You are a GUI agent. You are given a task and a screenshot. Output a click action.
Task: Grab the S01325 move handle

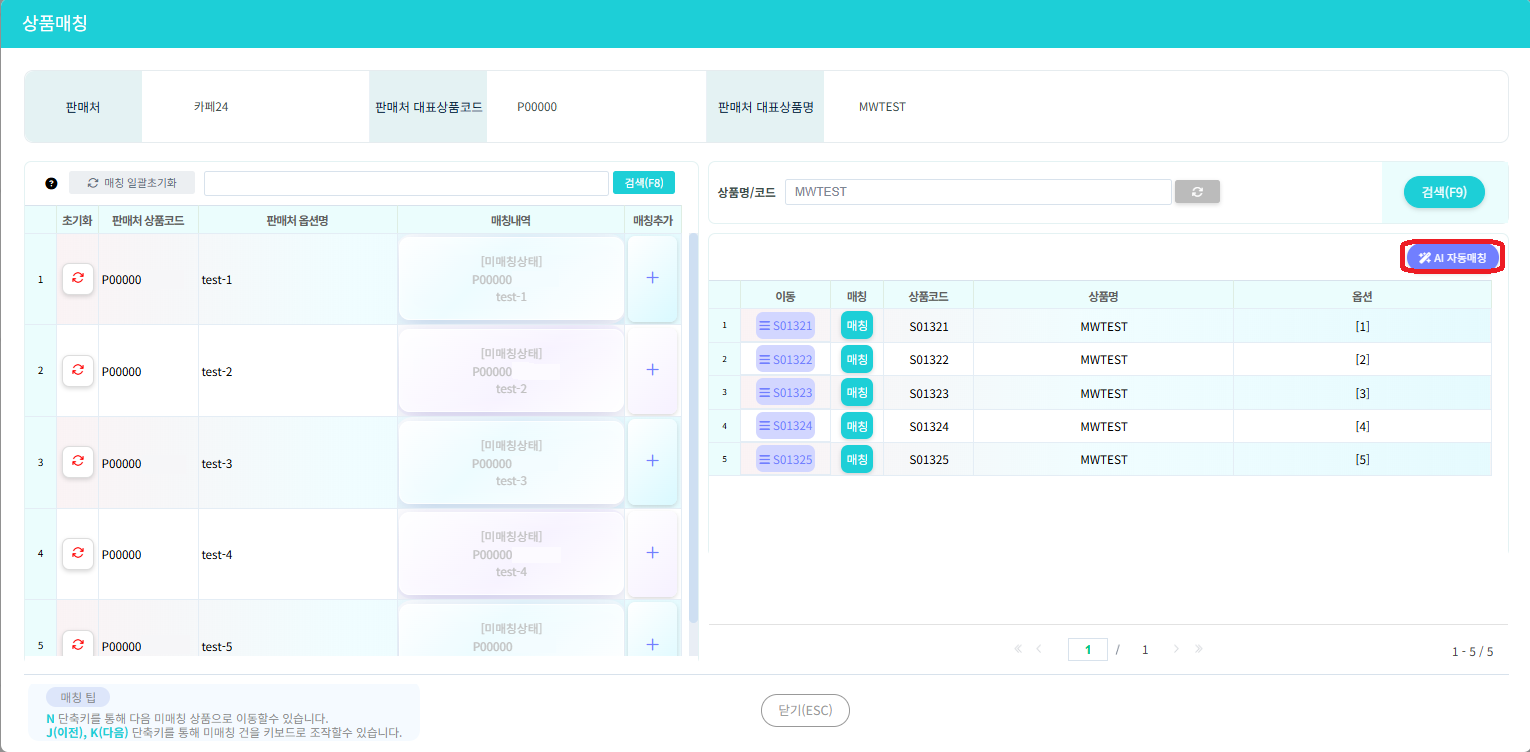[785, 460]
